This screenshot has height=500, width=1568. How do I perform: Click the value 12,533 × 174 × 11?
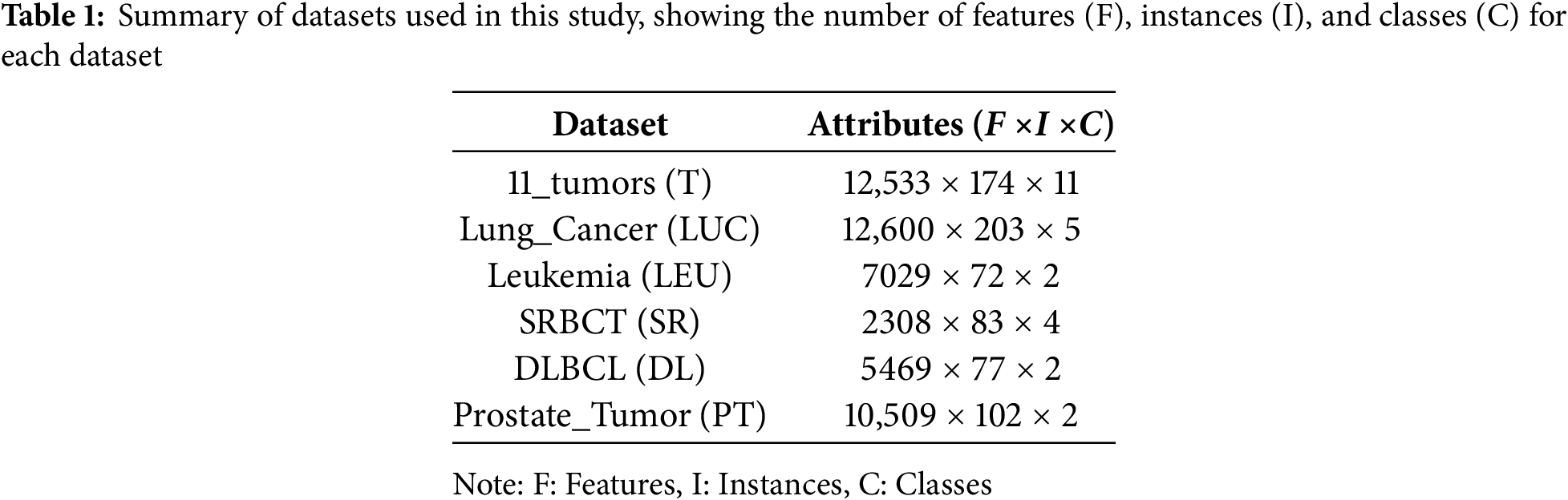click(x=960, y=183)
